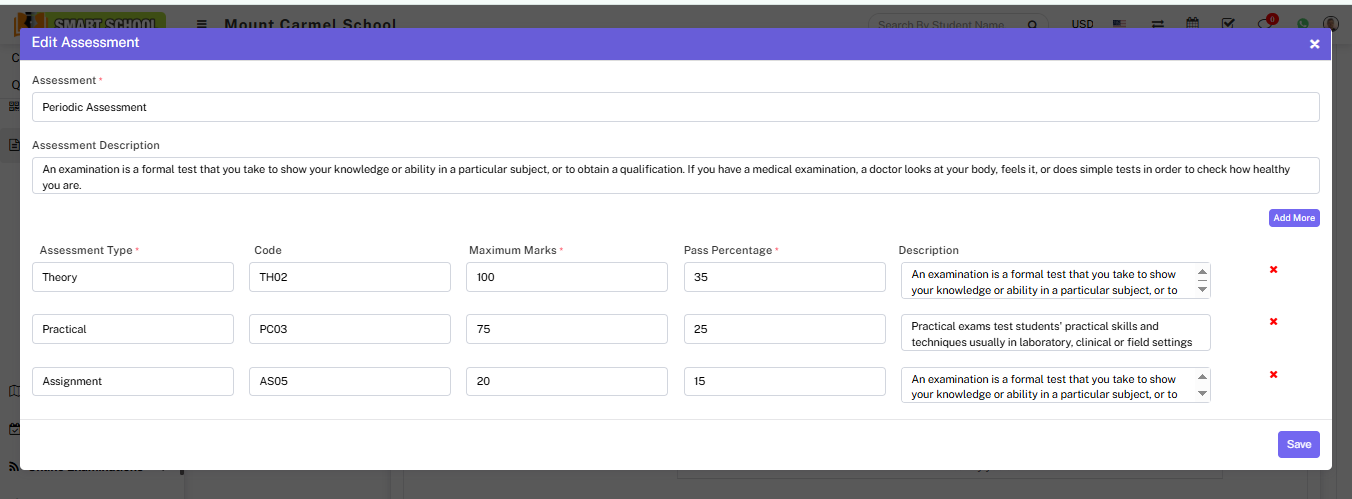Open the user profile avatar

pos(1331,24)
